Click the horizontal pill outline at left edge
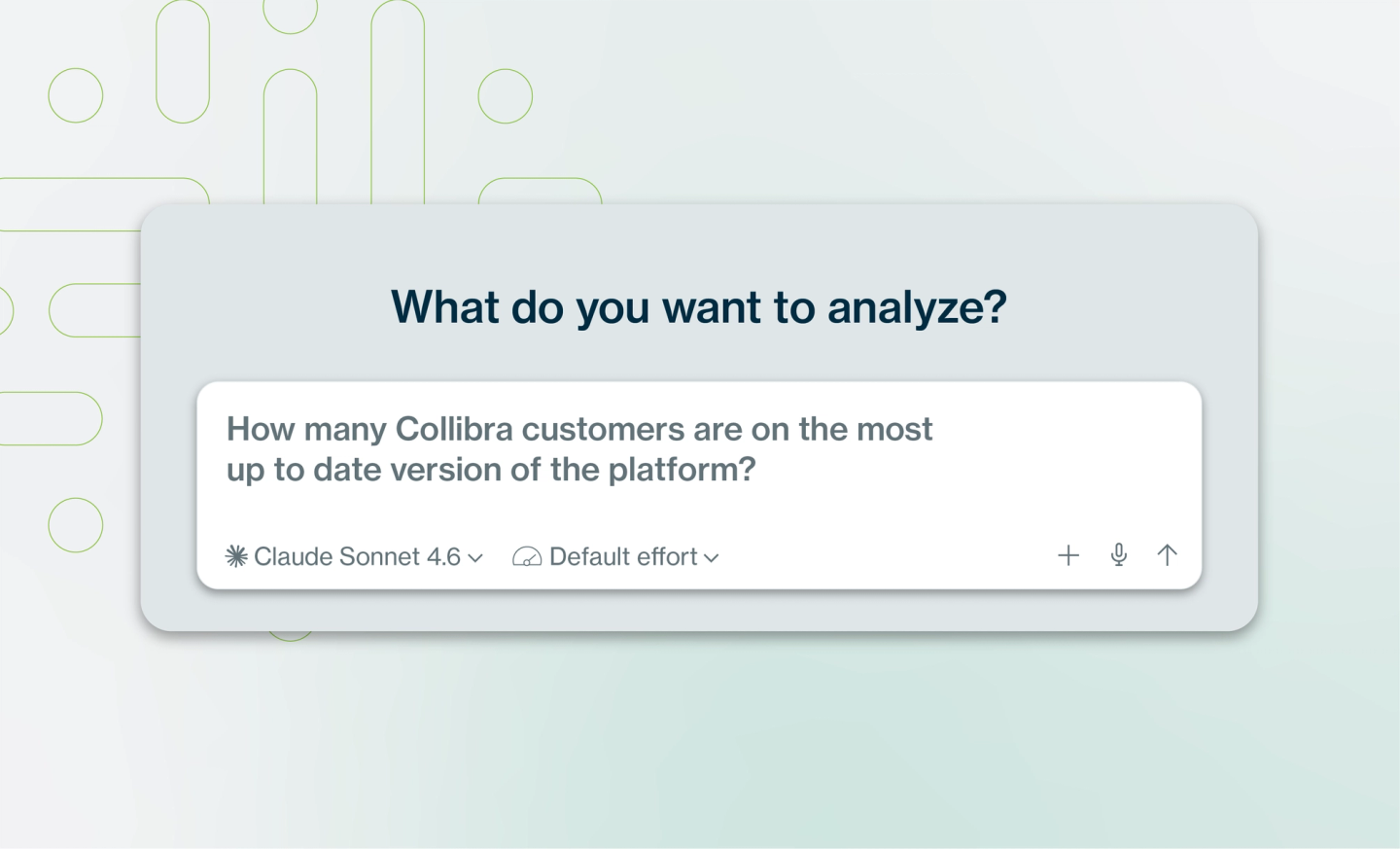Screen dimensions: 1400x849 point(51,418)
